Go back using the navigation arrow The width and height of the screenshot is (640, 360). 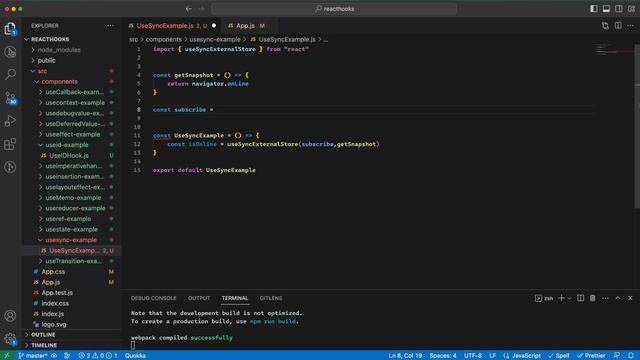point(189,9)
